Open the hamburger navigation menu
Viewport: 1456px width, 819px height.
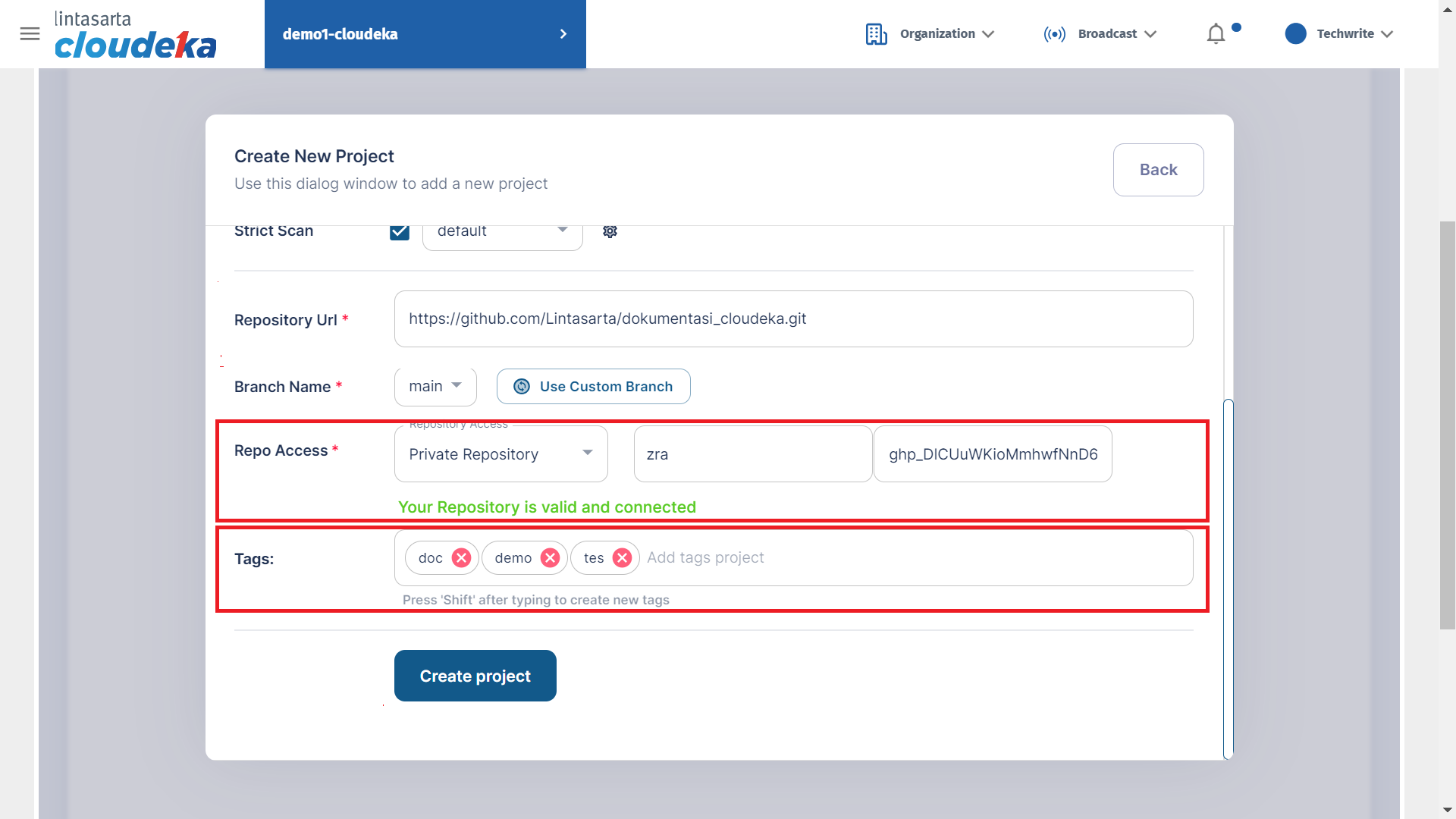pos(30,34)
